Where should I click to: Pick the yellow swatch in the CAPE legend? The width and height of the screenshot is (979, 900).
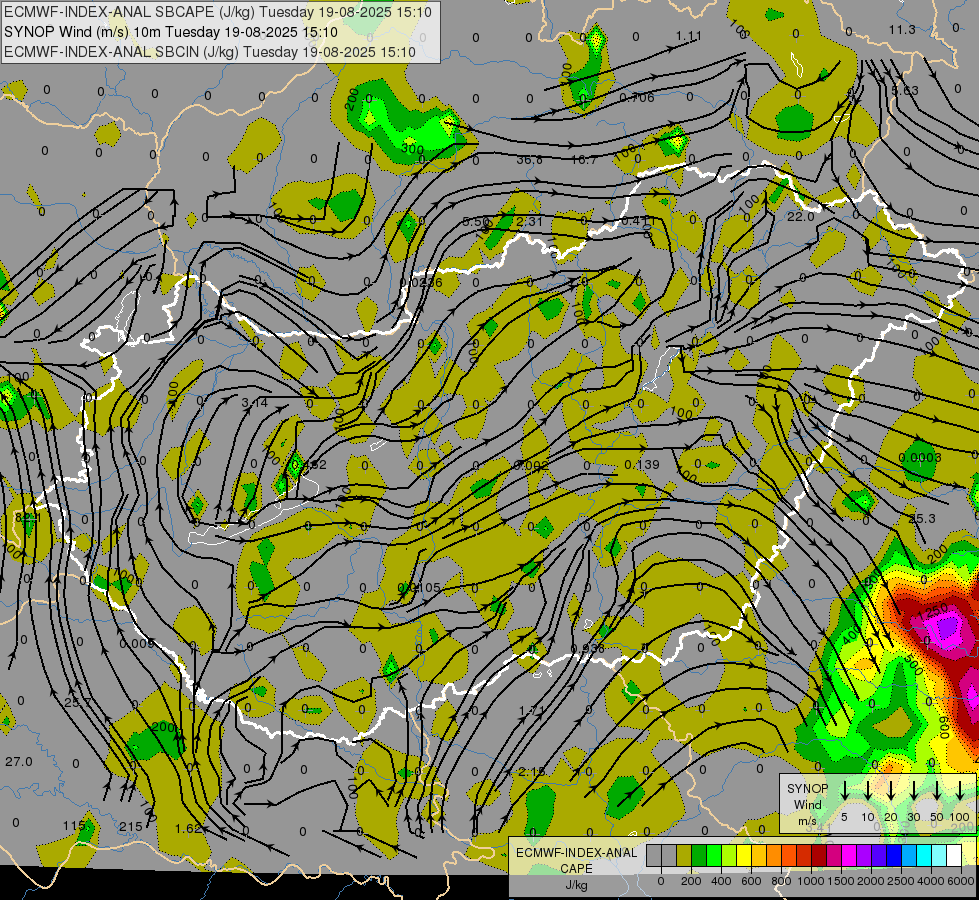(744, 856)
